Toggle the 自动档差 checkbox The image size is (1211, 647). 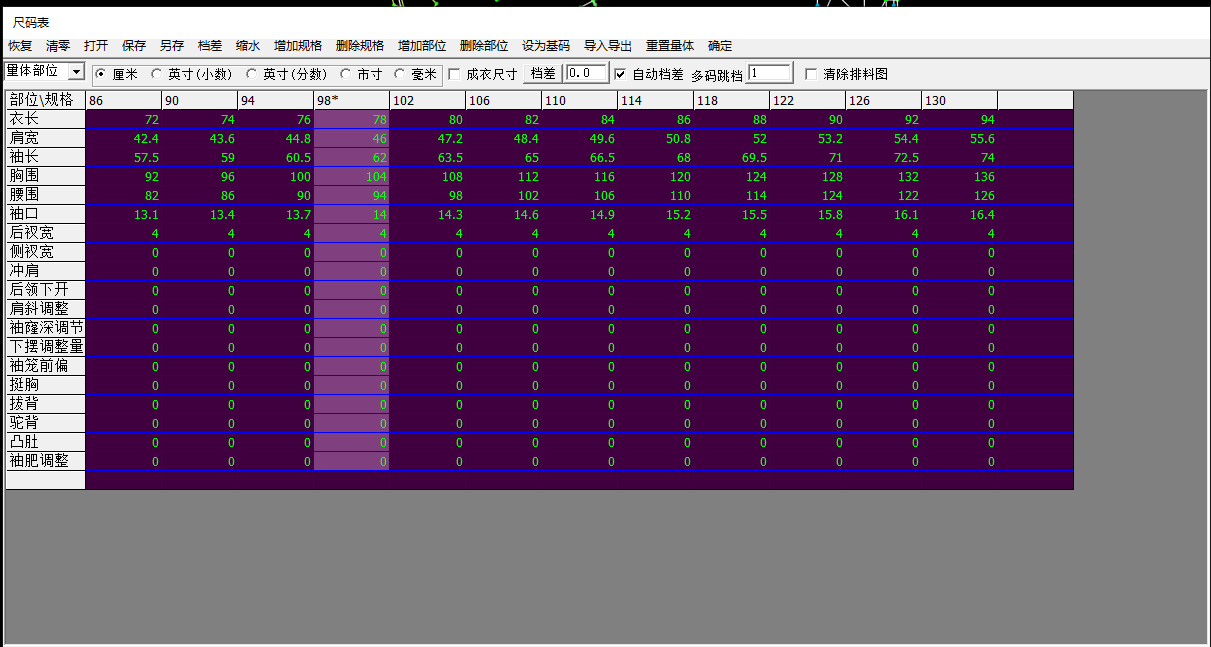coord(620,74)
